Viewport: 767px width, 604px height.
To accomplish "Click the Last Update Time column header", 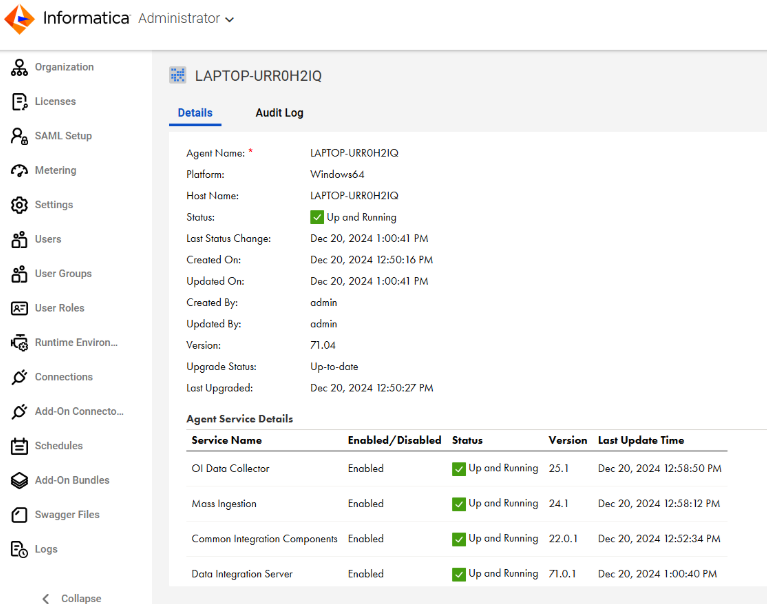I will (x=641, y=440).
